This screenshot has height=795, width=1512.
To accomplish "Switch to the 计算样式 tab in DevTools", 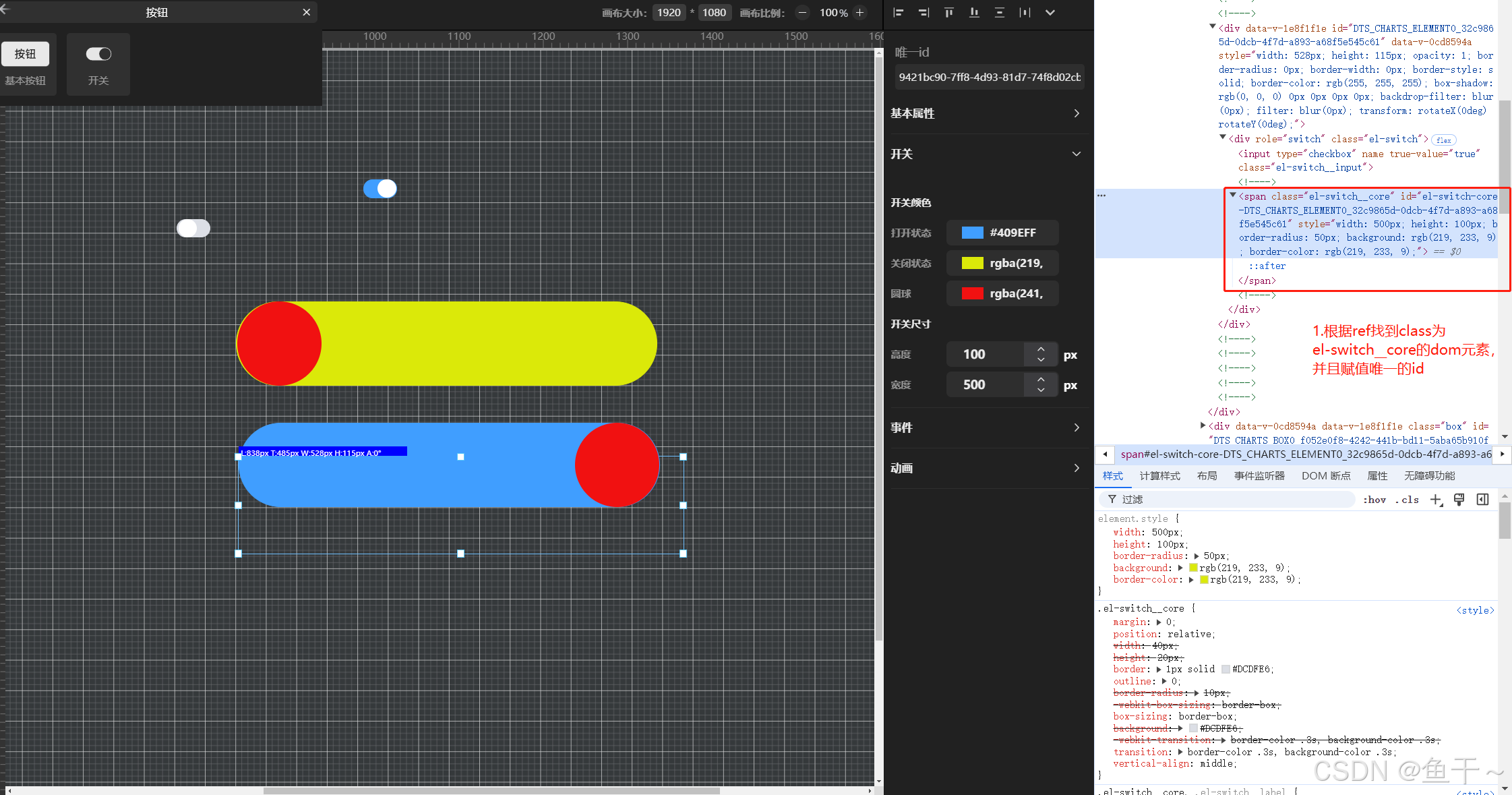I will point(1159,476).
